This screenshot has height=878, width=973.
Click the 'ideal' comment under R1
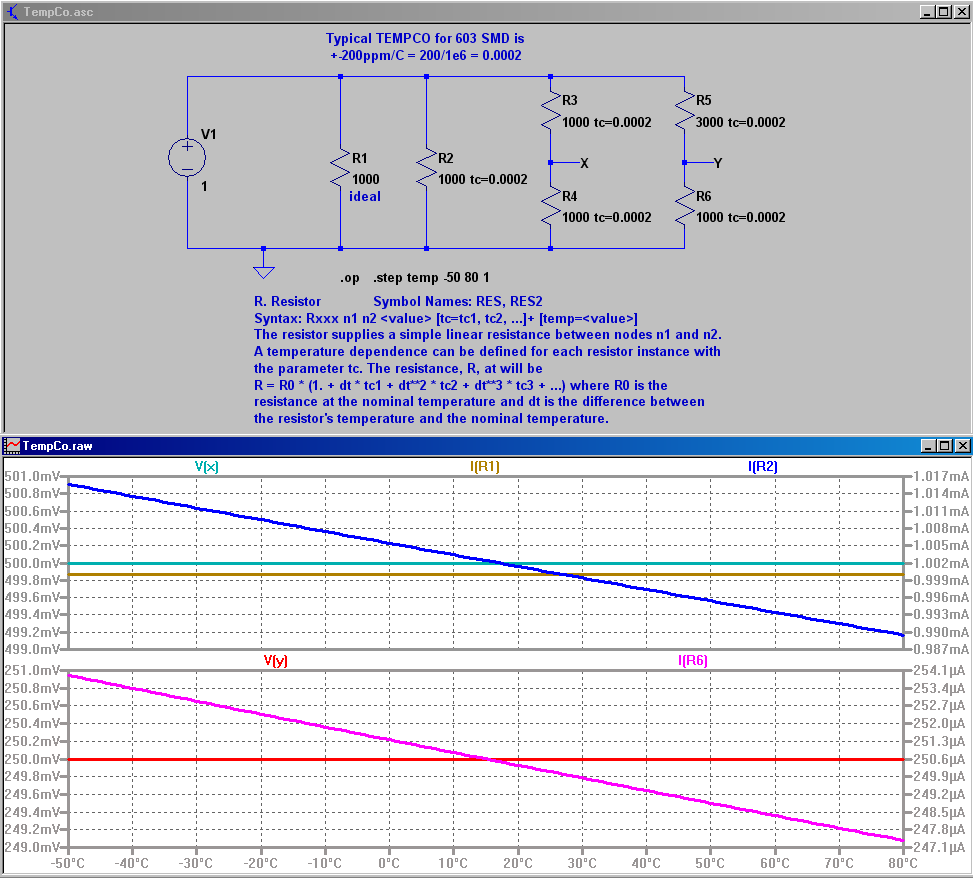[365, 196]
